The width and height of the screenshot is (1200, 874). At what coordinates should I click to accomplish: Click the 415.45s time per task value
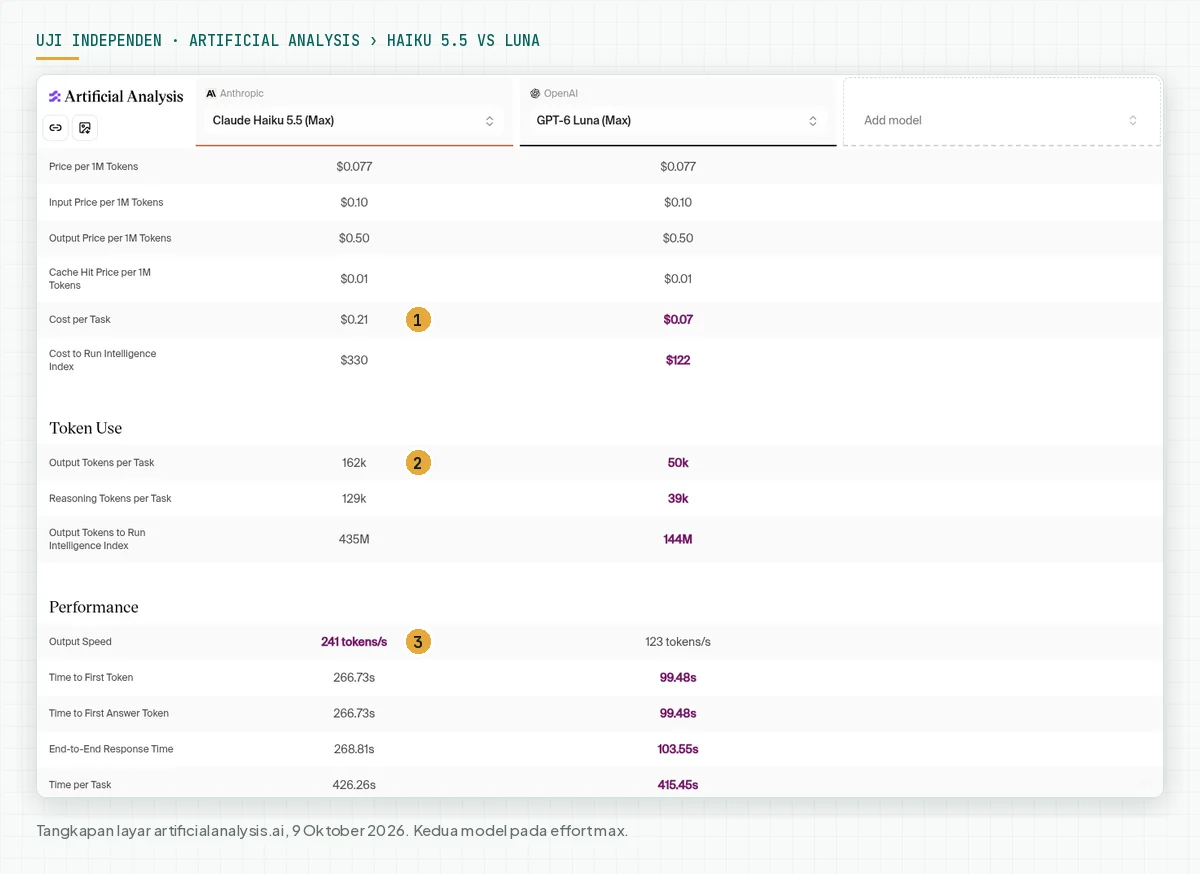coord(678,785)
